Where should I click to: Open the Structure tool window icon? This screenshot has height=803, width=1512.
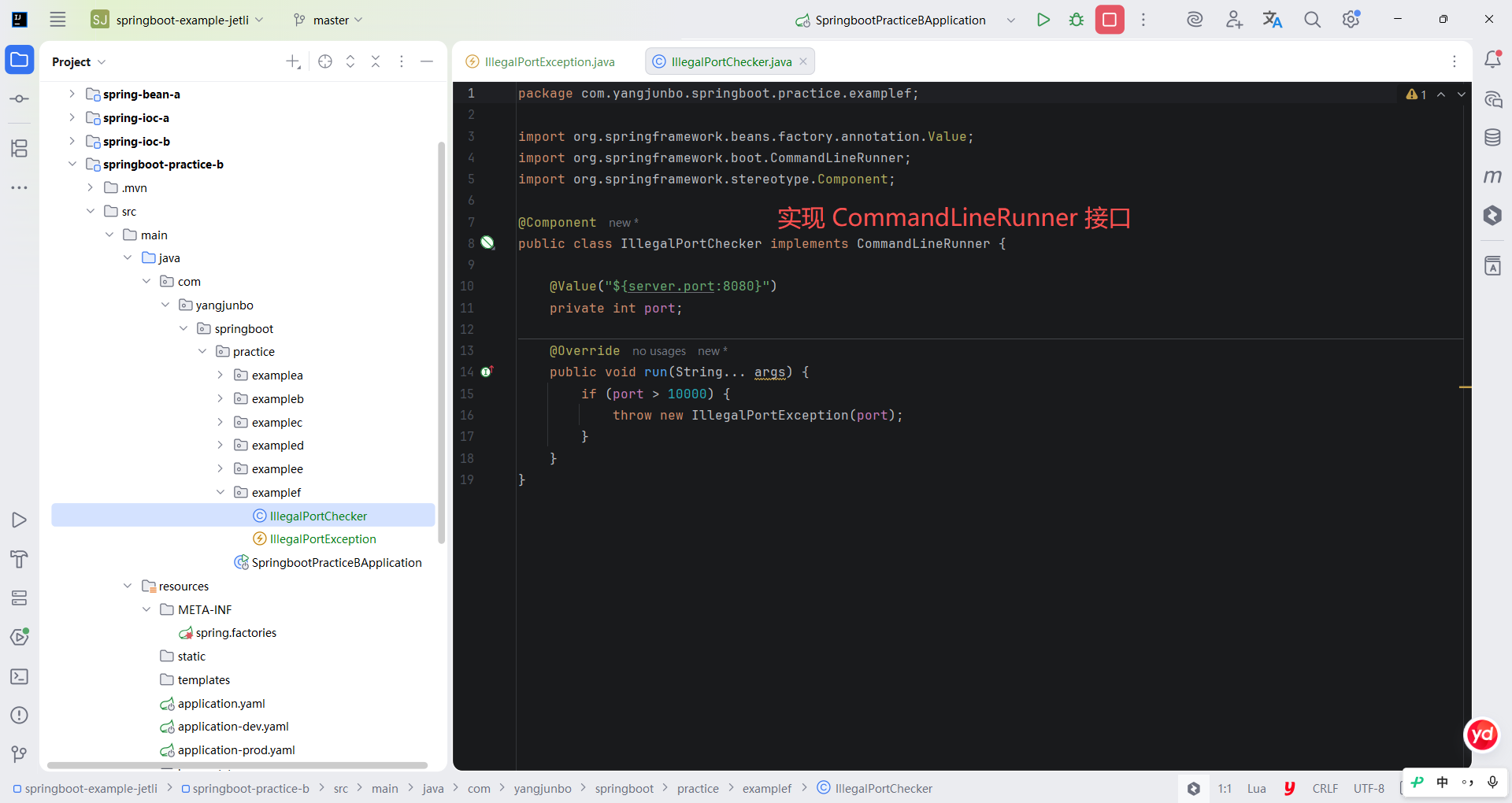[x=20, y=148]
